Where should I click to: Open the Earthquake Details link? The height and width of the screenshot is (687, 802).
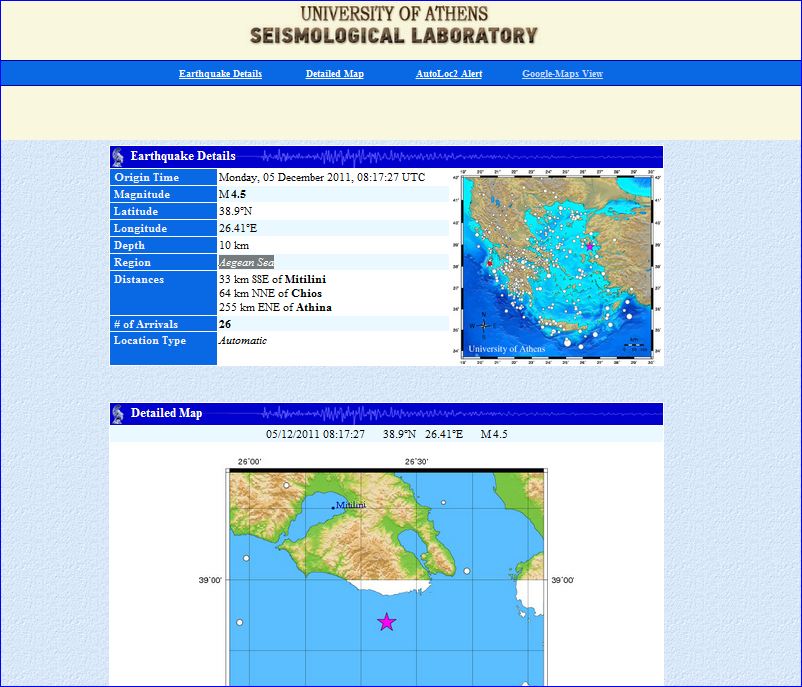coord(220,74)
